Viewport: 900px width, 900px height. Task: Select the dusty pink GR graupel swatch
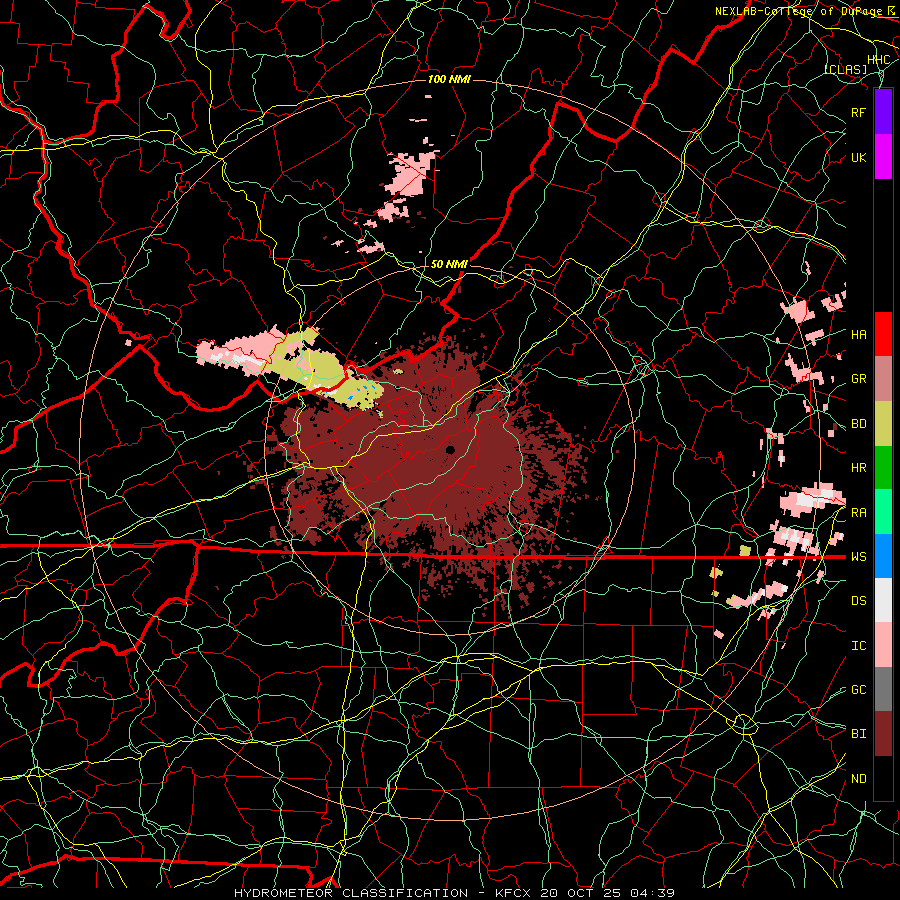click(x=883, y=379)
